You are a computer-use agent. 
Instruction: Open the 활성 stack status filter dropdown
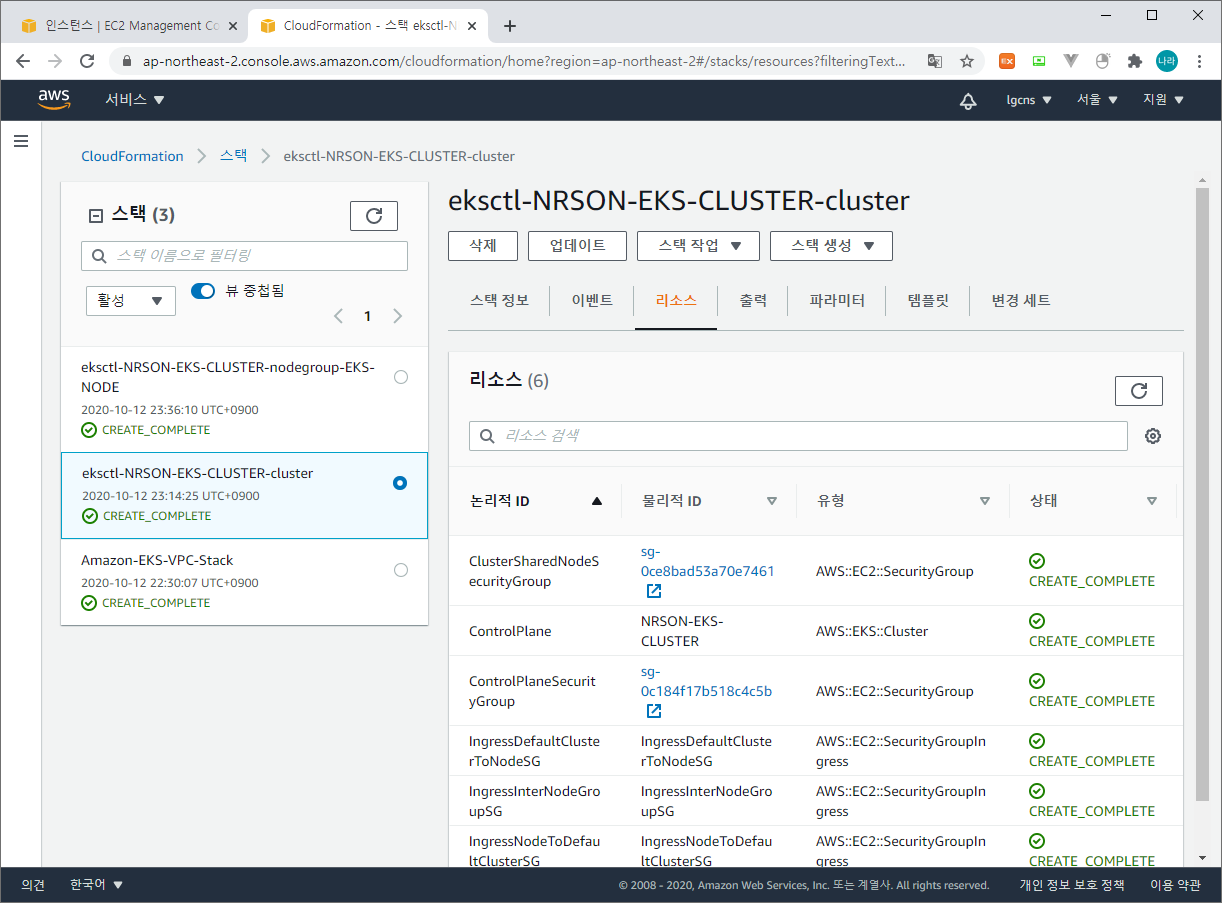[x=131, y=301]
